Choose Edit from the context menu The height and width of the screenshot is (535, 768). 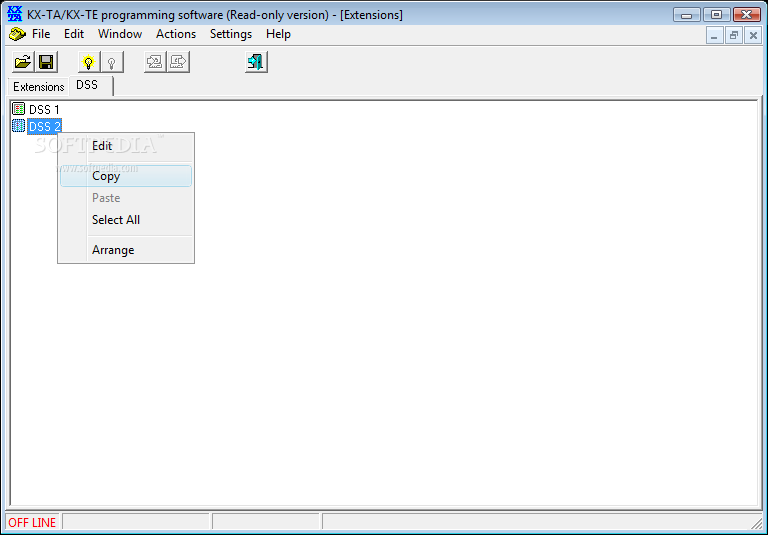tap(126, 146)
